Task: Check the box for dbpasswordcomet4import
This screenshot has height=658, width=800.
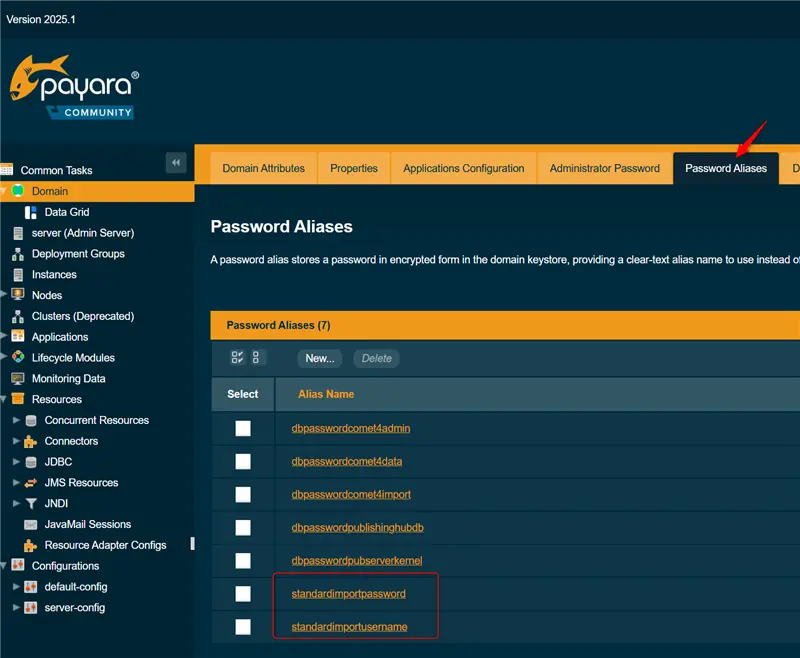Action: 243,494
